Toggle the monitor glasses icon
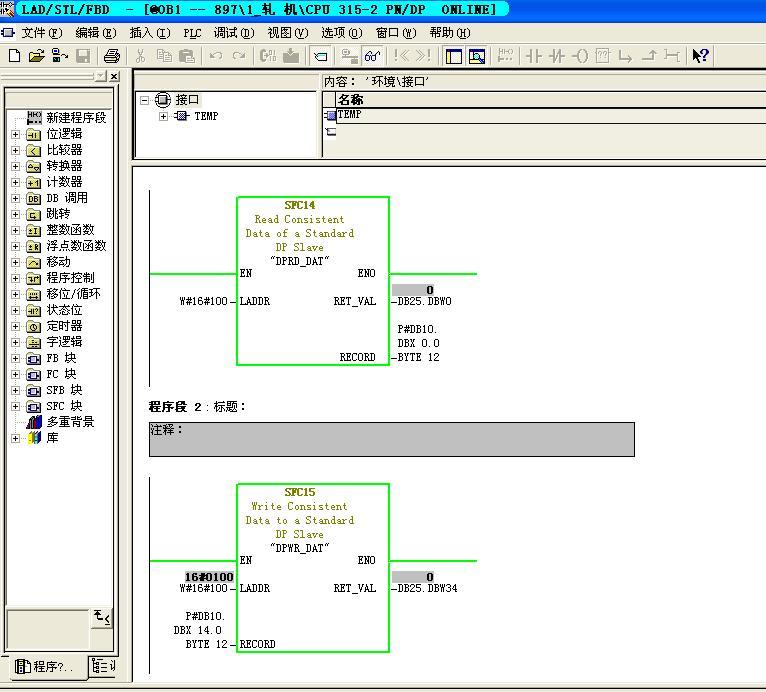The width and height of the screenshot is (766, 692). [372, 56]
